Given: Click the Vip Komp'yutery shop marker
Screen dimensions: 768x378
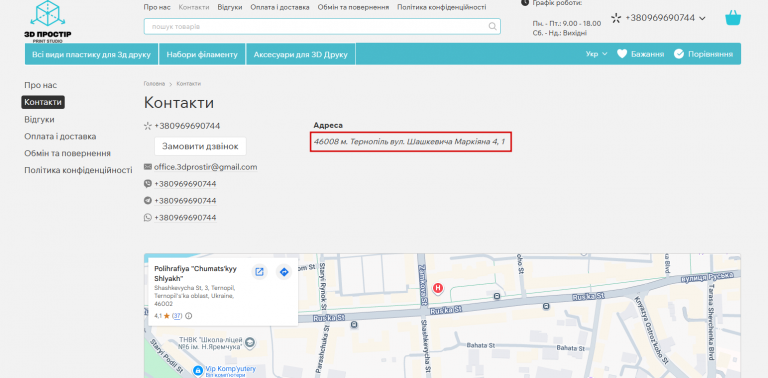Looking at the screenshot, I should tap(198, 370).
